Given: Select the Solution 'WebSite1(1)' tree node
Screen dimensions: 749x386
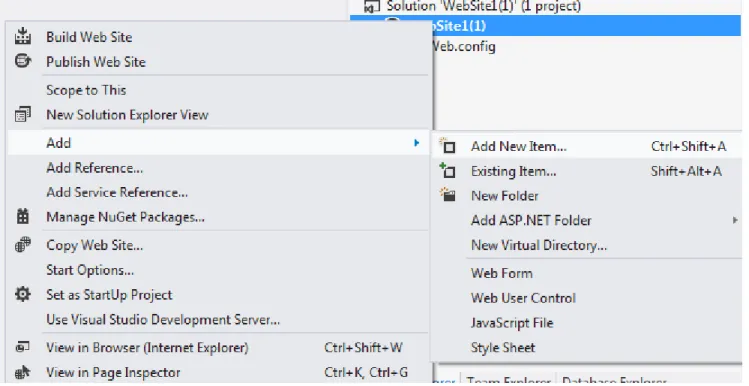Looking at the screenshot, I should [x=484, y=7].
